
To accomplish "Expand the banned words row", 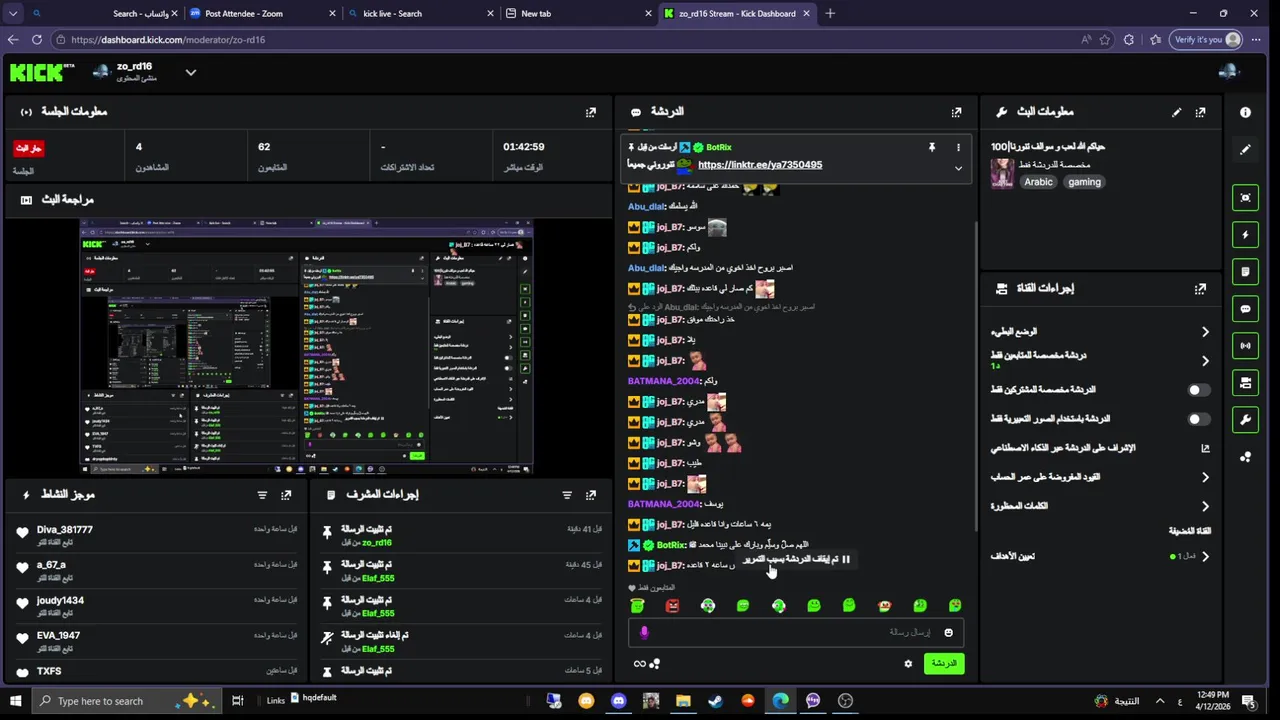I will pyautogui.click(x=1100, y=506).
